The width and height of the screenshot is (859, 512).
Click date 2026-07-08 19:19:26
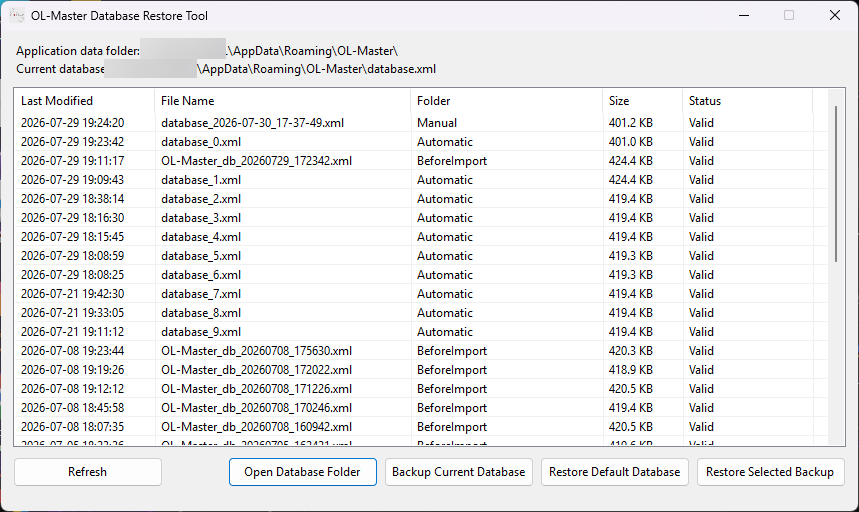pos(72,370)
